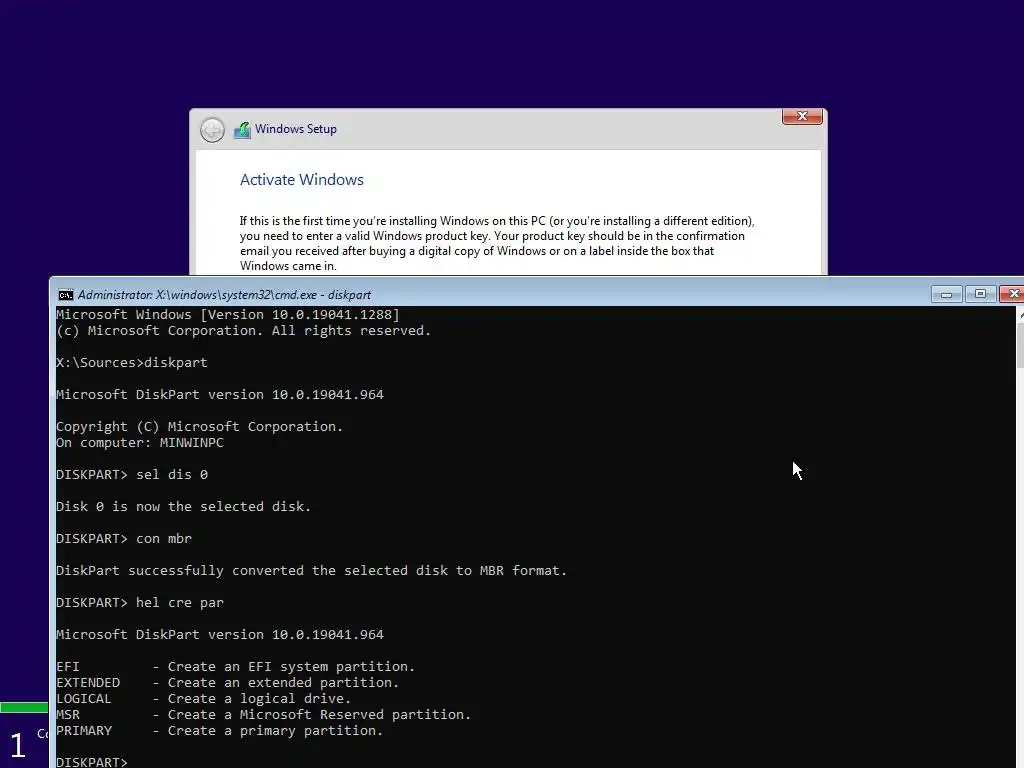Click the Windows Setup installer icon

coord(242,130)
